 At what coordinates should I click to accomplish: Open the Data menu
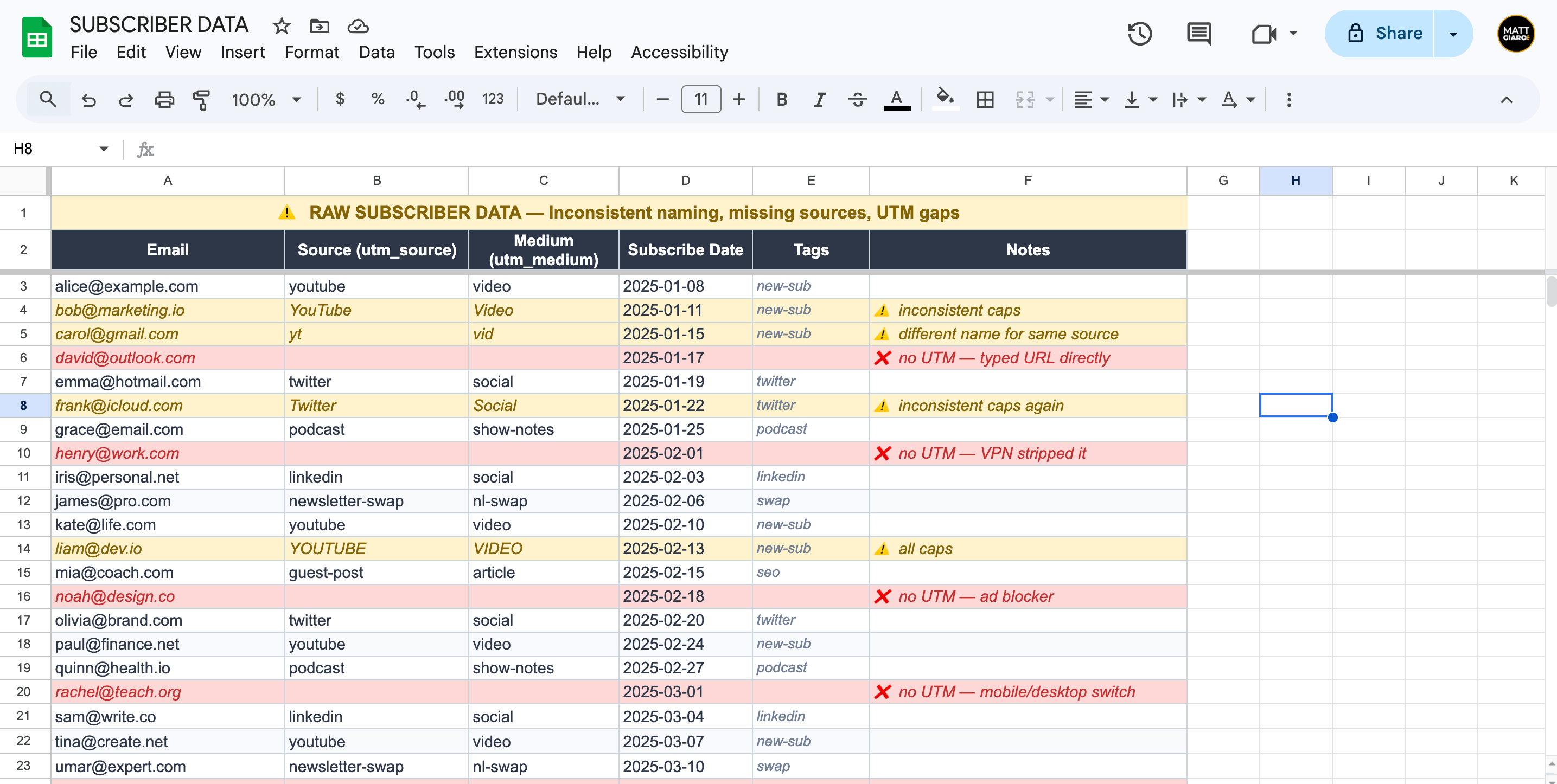[376, 53]
